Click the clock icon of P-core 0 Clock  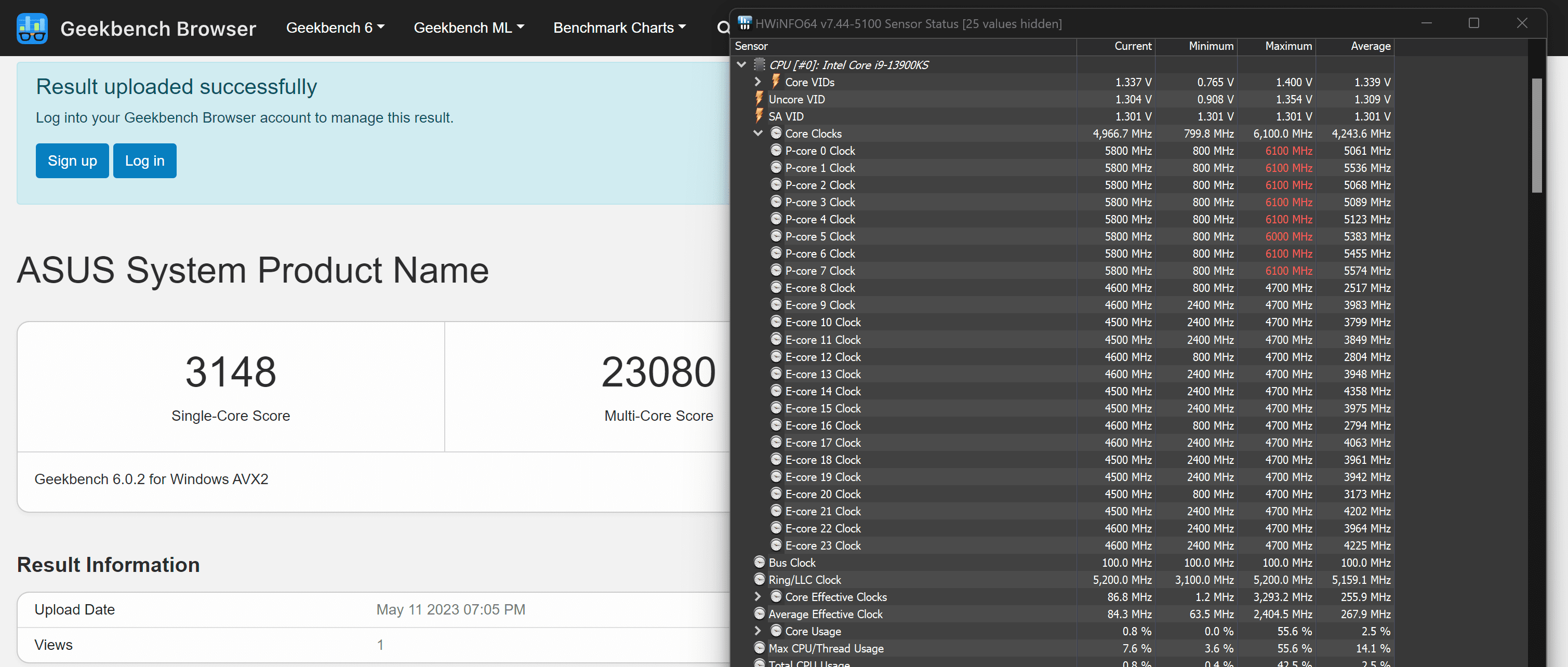776,150
